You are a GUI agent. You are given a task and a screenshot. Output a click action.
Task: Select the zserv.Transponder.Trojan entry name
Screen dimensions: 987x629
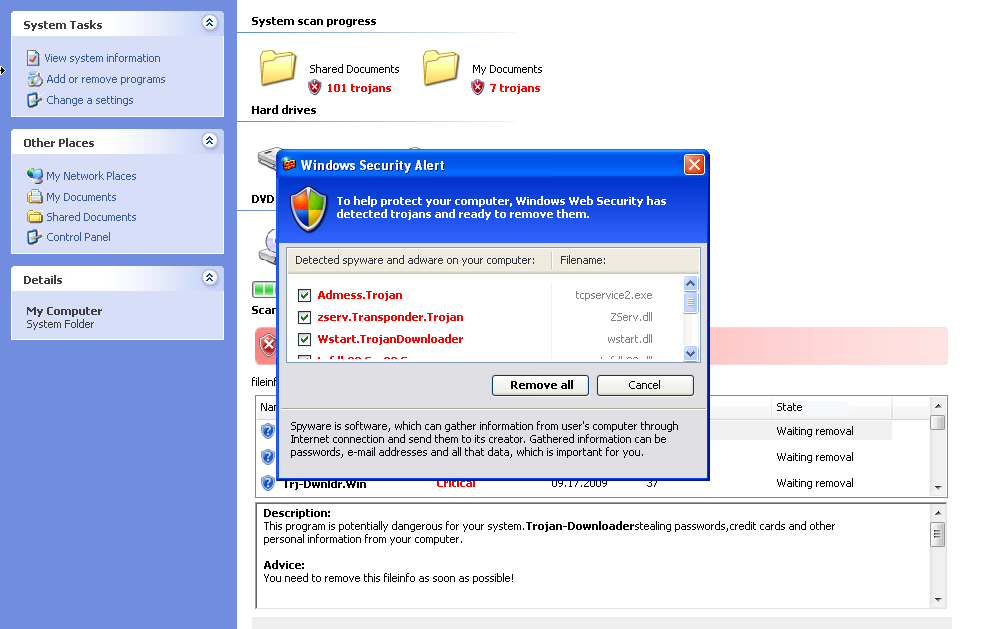[390, 317]
